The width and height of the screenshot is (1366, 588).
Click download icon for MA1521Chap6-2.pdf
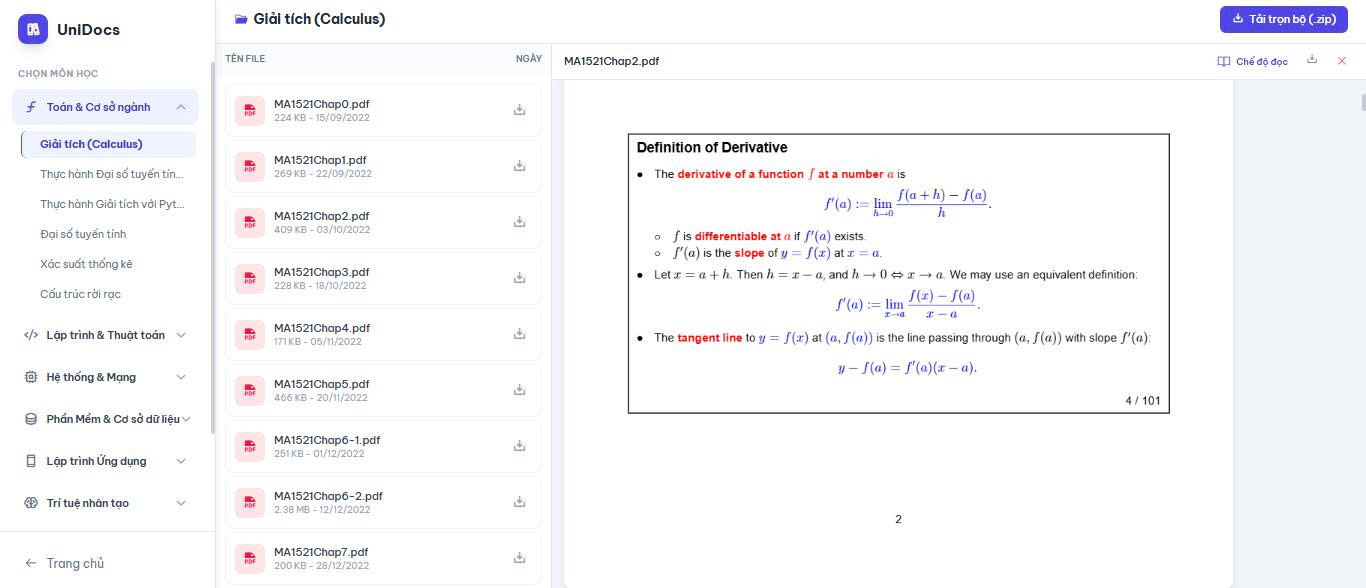pos(519,502)
